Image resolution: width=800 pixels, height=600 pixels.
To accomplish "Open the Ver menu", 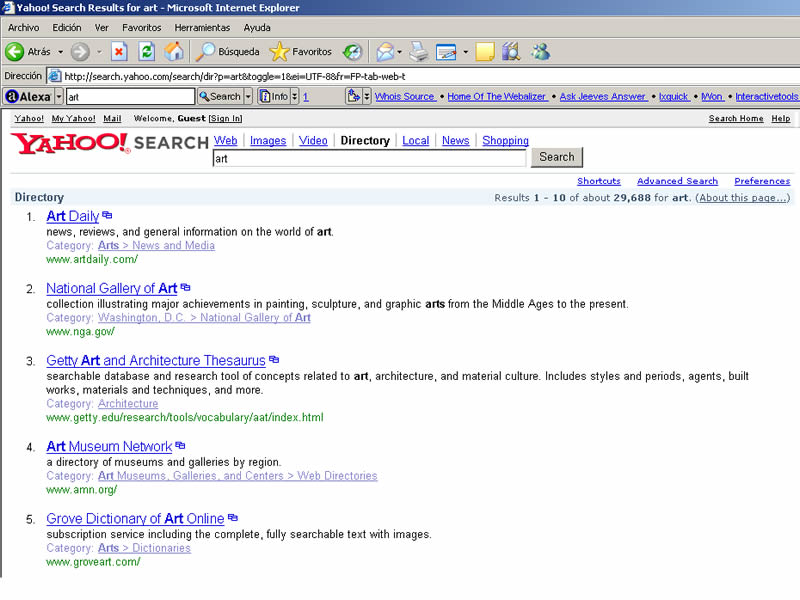I will coord(102,28).
